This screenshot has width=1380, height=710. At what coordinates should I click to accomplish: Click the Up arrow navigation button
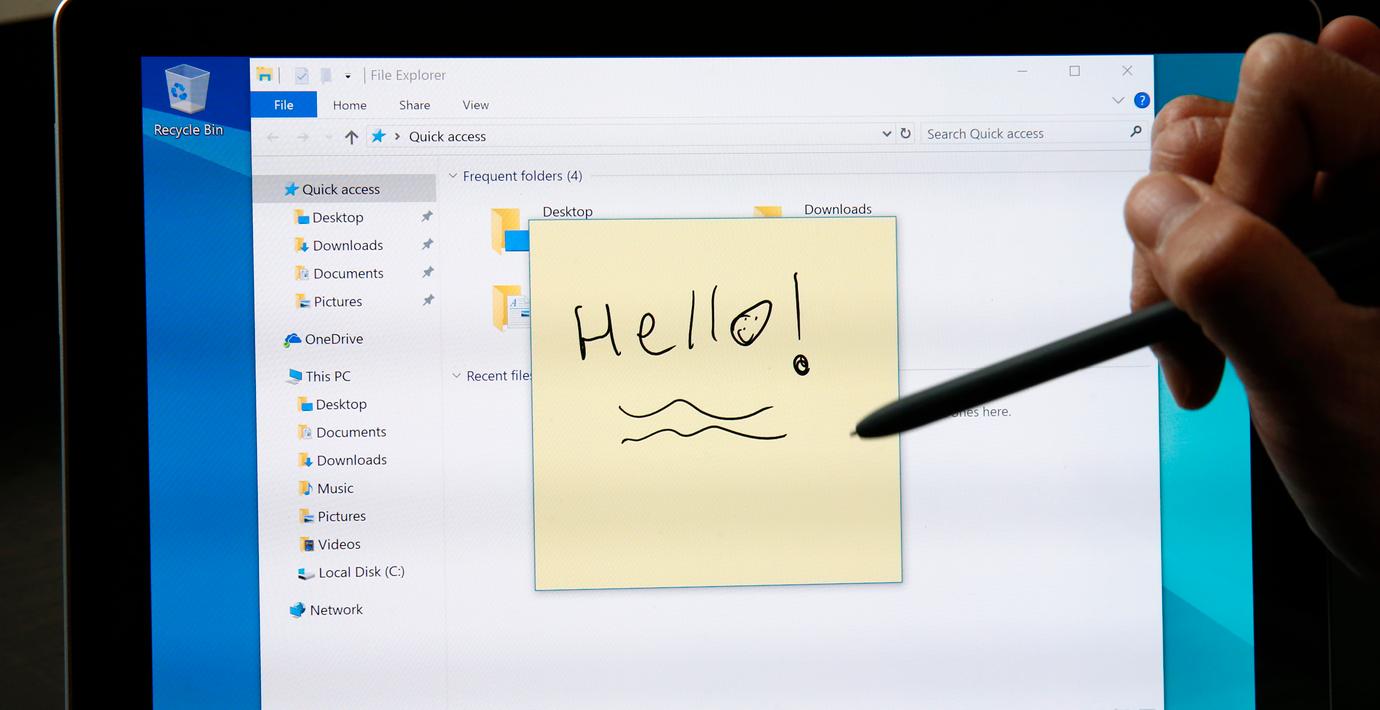coord(351,137)
